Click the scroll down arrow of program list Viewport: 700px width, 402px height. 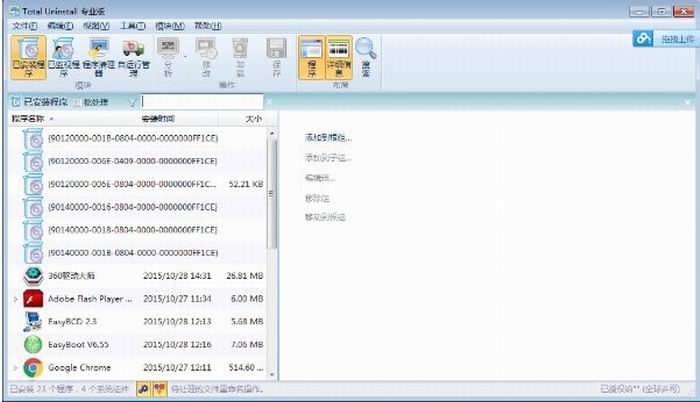[x=272, y=375]
